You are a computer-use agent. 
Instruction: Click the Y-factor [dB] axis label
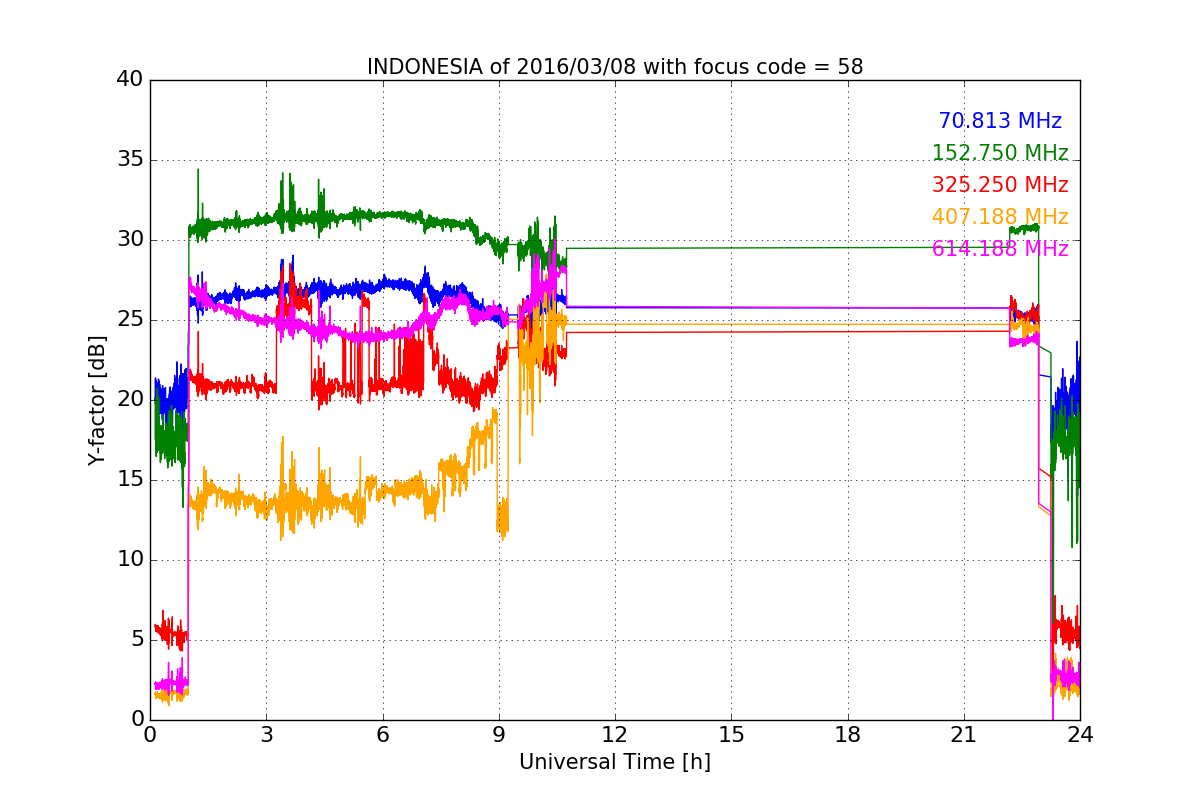click(x=96, y=400)
